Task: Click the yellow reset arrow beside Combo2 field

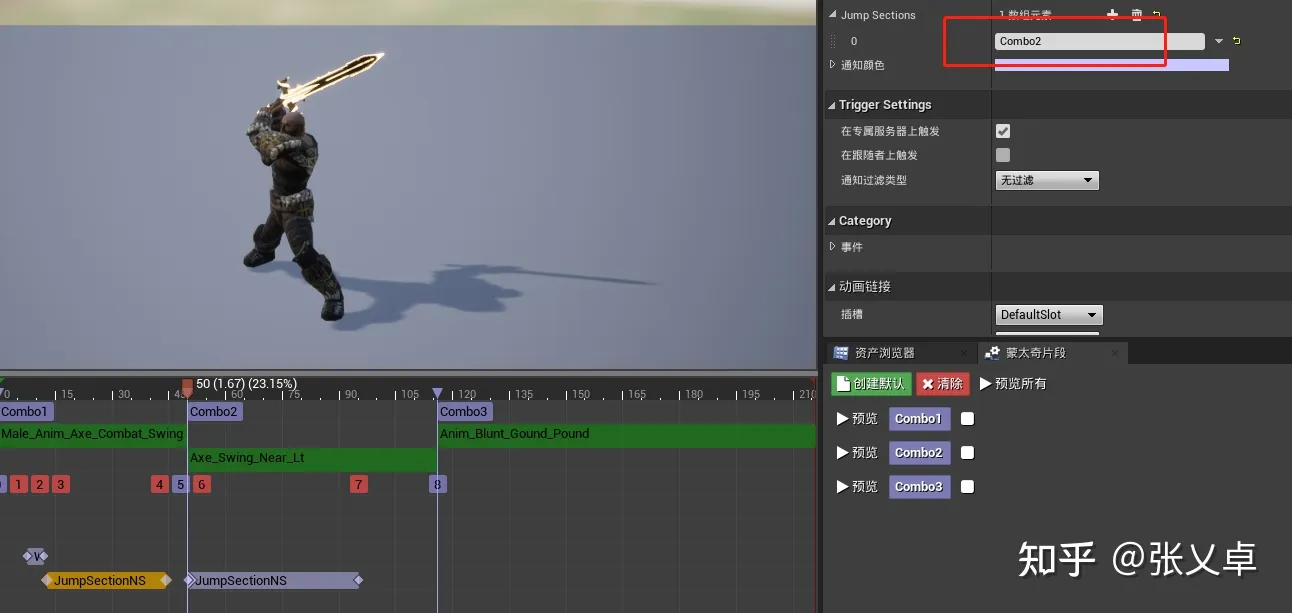Action: point(1237,41)
